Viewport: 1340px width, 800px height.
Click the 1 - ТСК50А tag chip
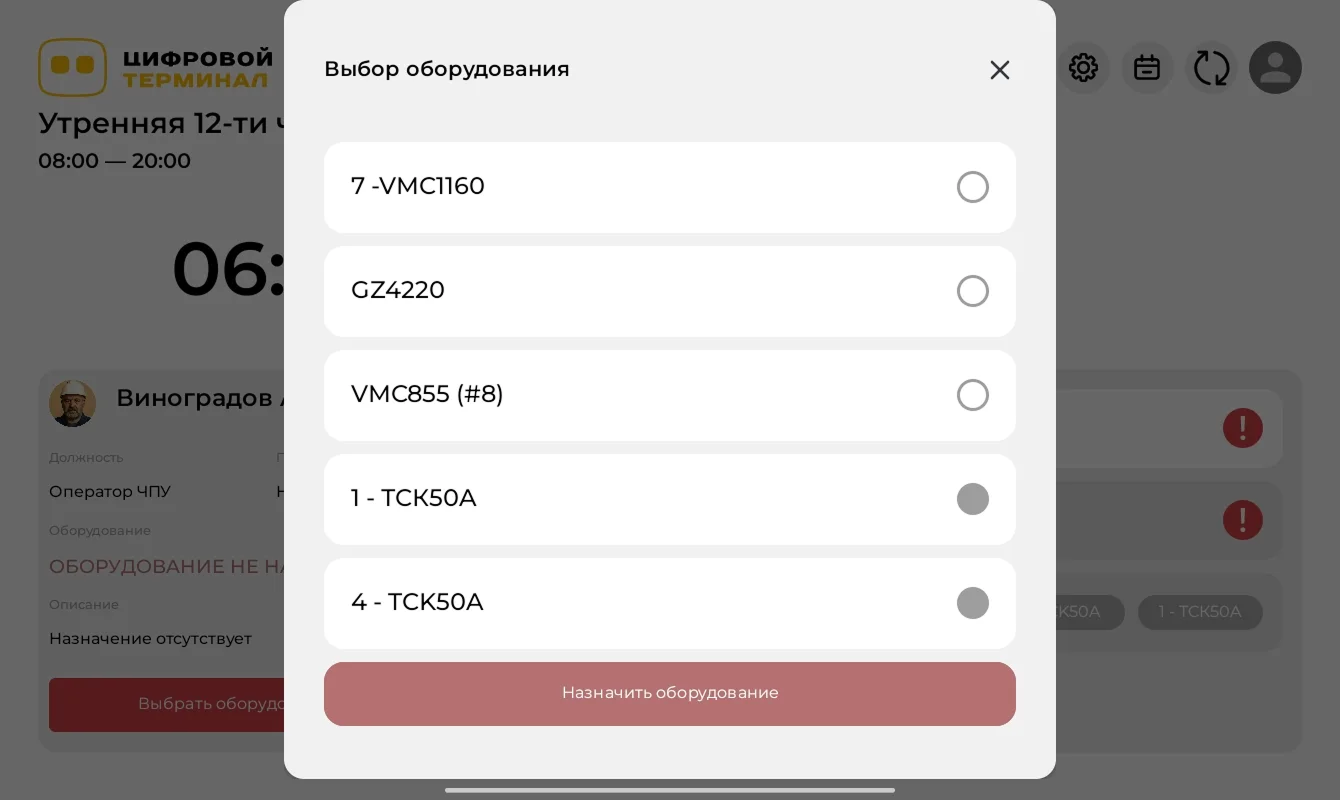click(x=1200, y=612)
